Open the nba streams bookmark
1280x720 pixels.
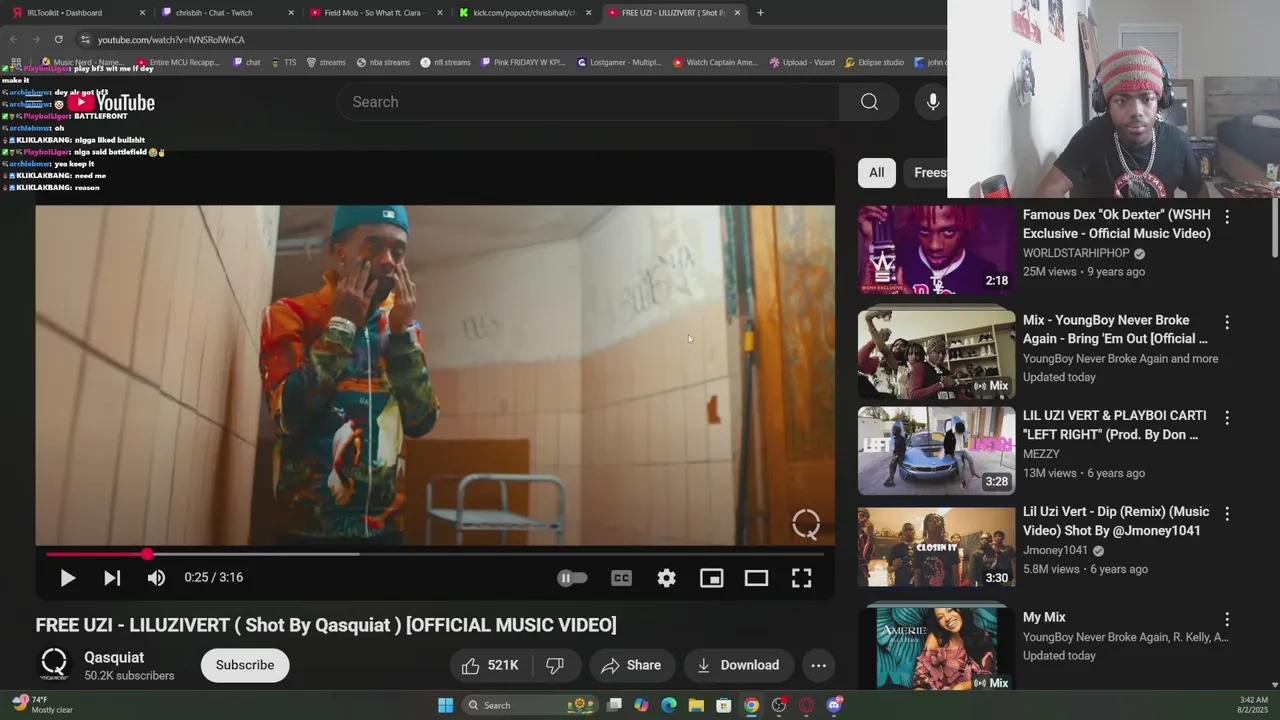383,62
